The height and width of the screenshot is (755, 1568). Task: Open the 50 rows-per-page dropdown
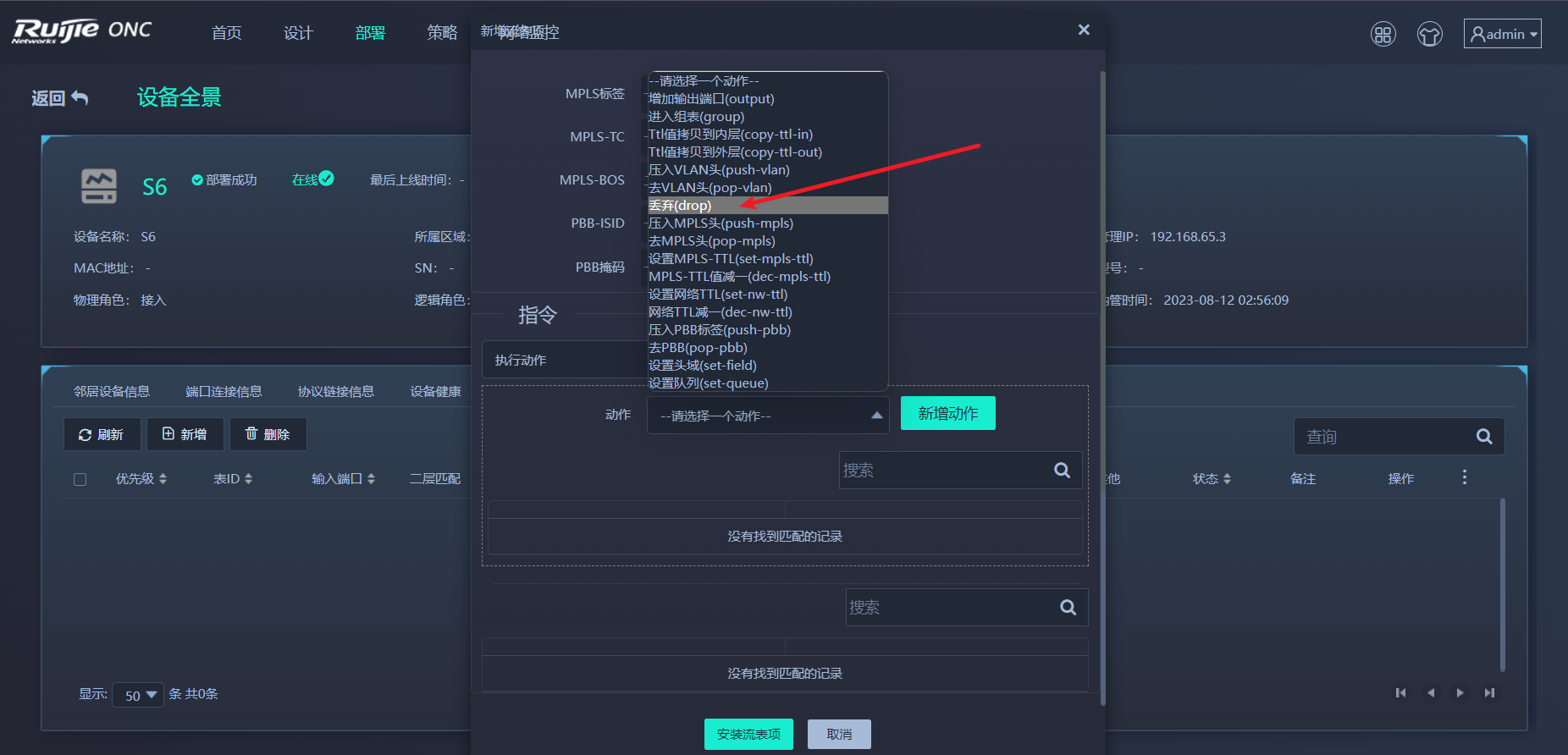138,695
